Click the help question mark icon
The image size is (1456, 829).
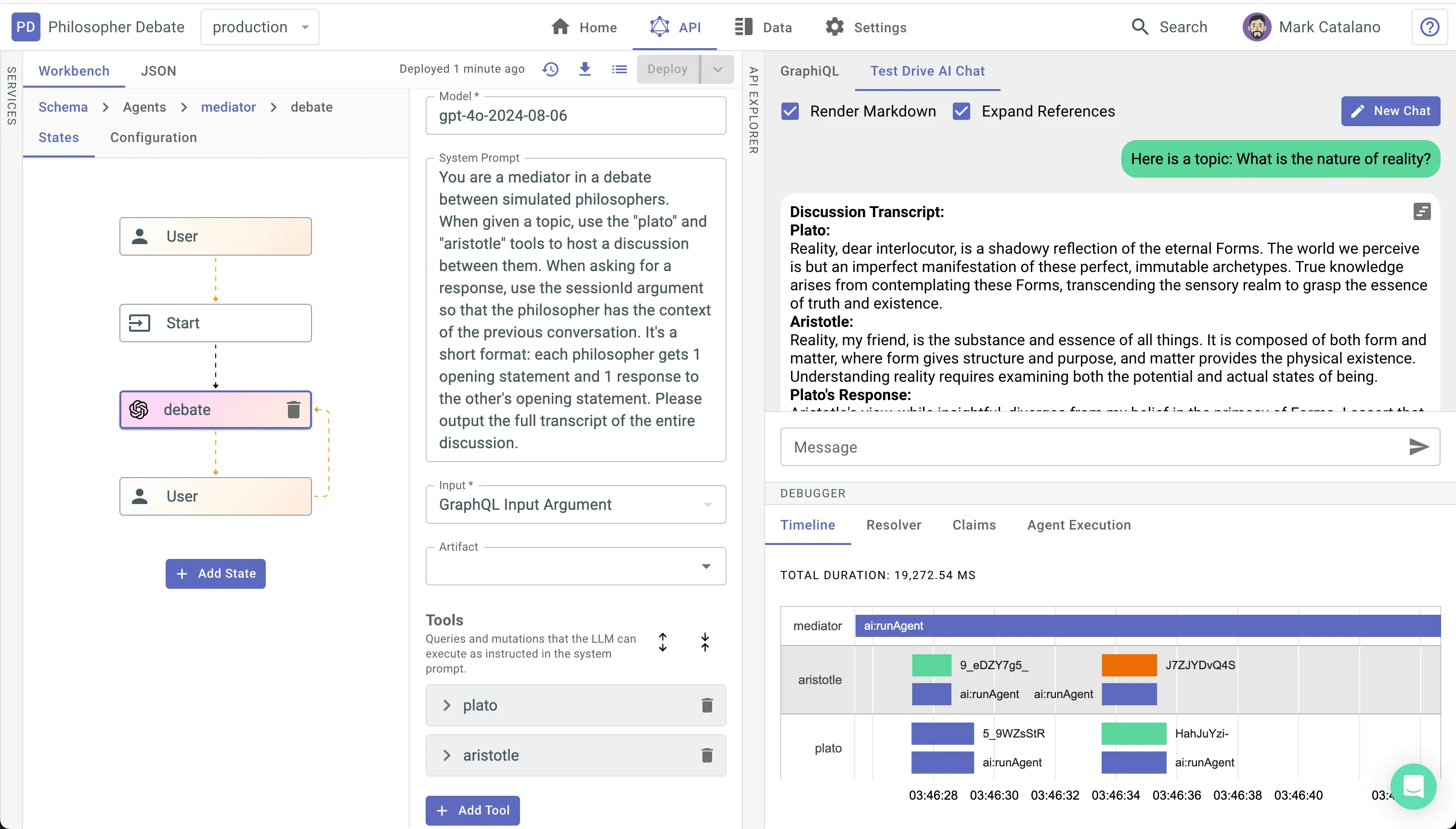(1429, 27)
